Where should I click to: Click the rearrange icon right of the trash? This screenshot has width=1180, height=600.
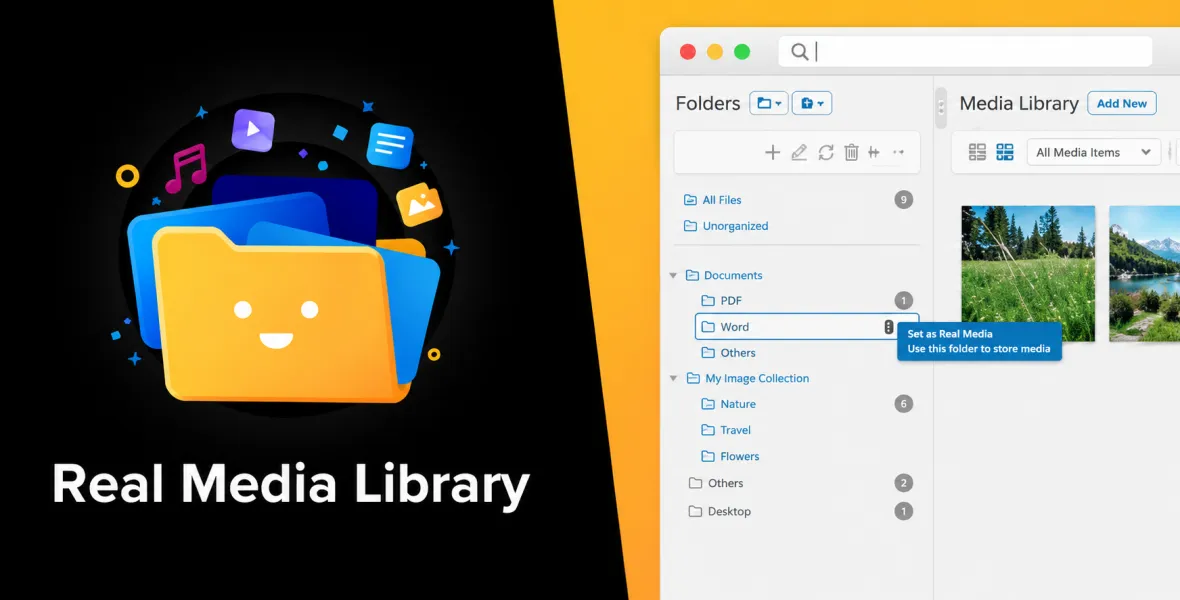tap(874, 153)
